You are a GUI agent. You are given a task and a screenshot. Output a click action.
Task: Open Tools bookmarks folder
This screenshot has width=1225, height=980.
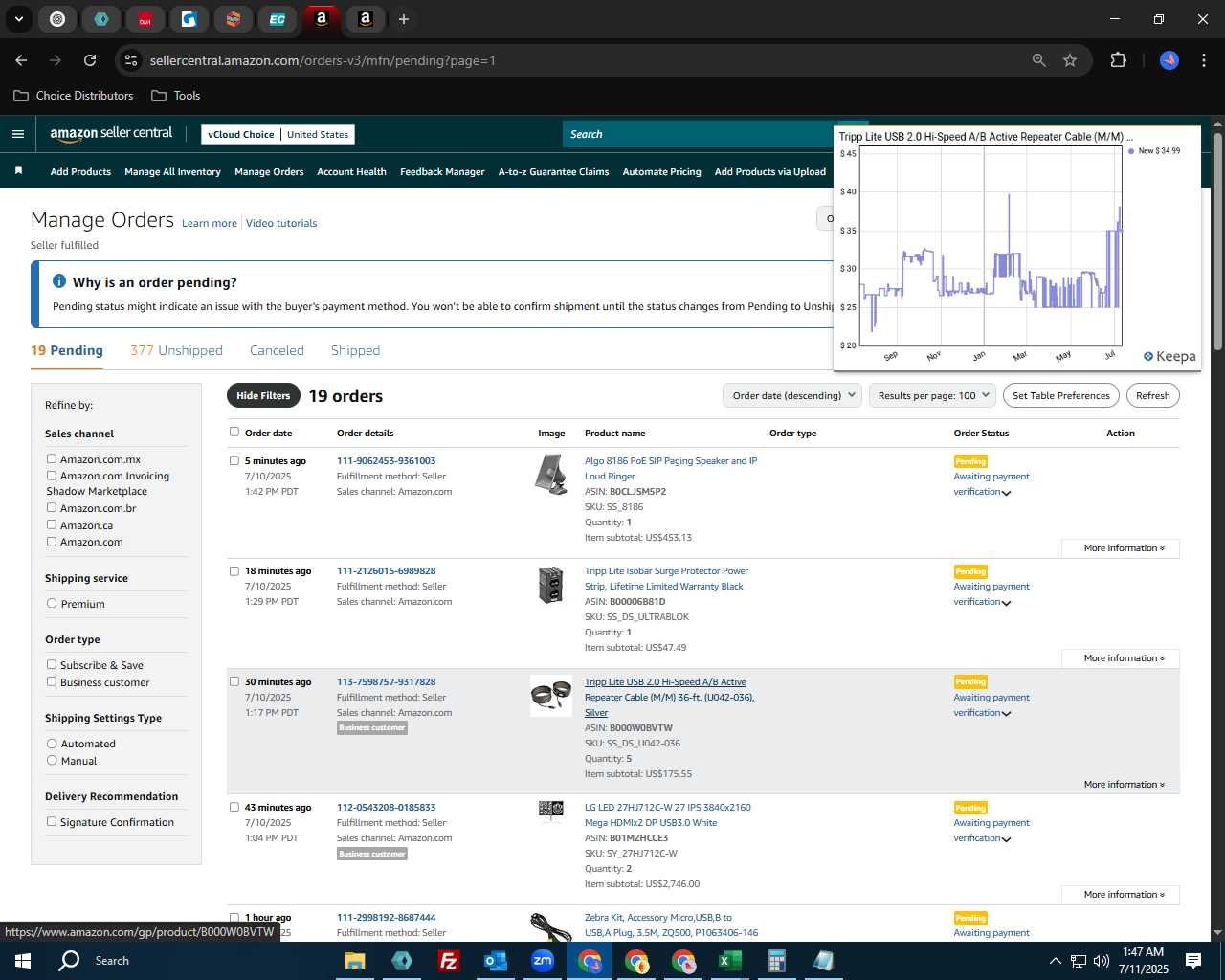[176, 96]
